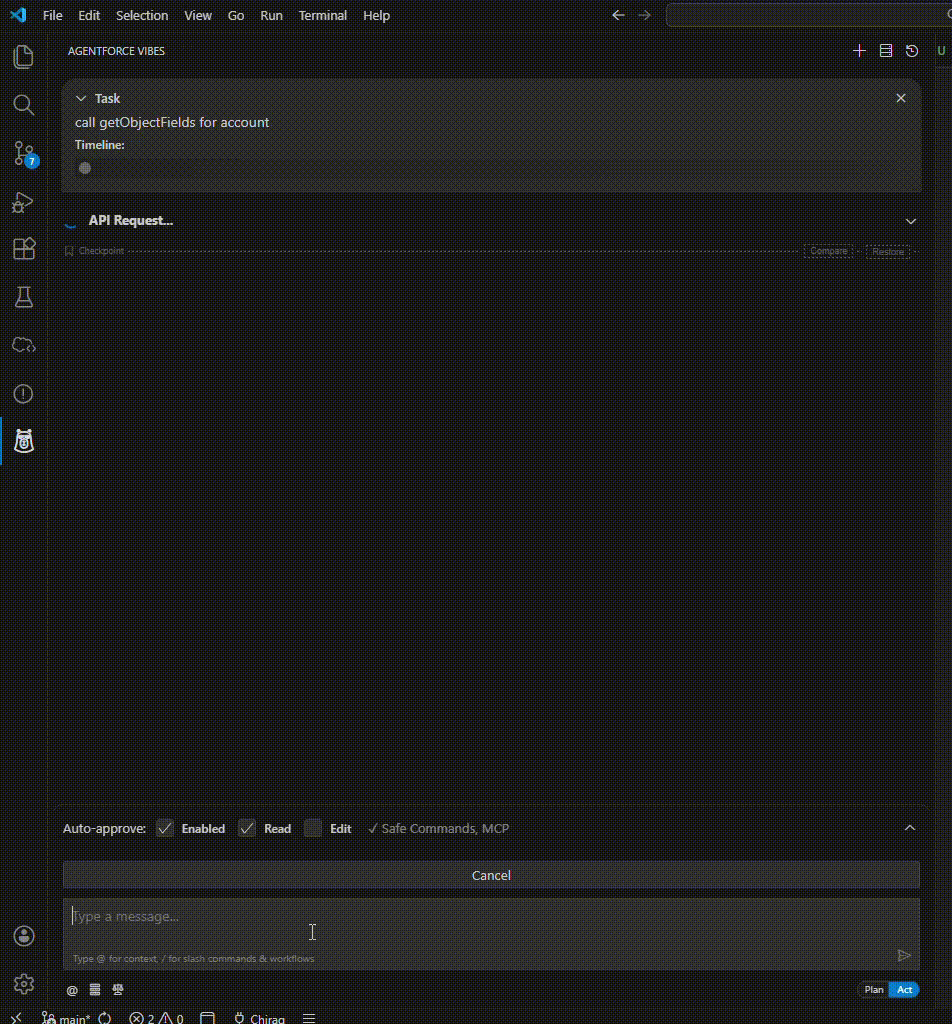Uncheck the Read auto-approve option

pos(247,828)
